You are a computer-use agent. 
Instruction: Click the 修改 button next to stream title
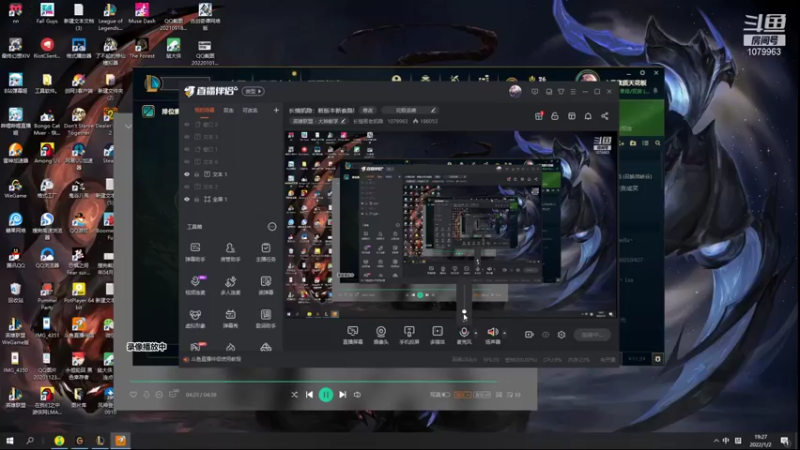pos(367,110)
